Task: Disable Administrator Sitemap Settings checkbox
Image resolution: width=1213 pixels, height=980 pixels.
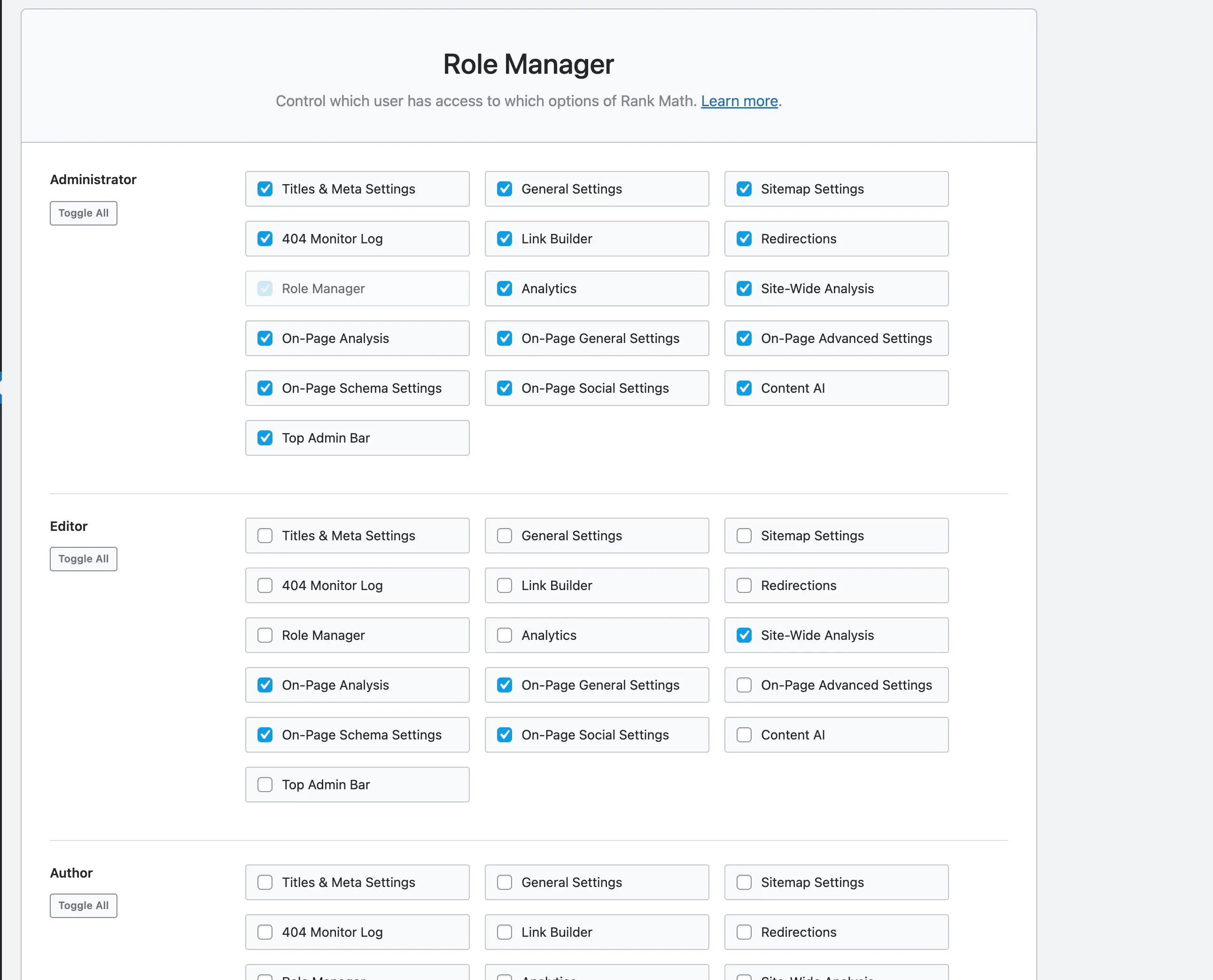Action: [x=744, y=189]
